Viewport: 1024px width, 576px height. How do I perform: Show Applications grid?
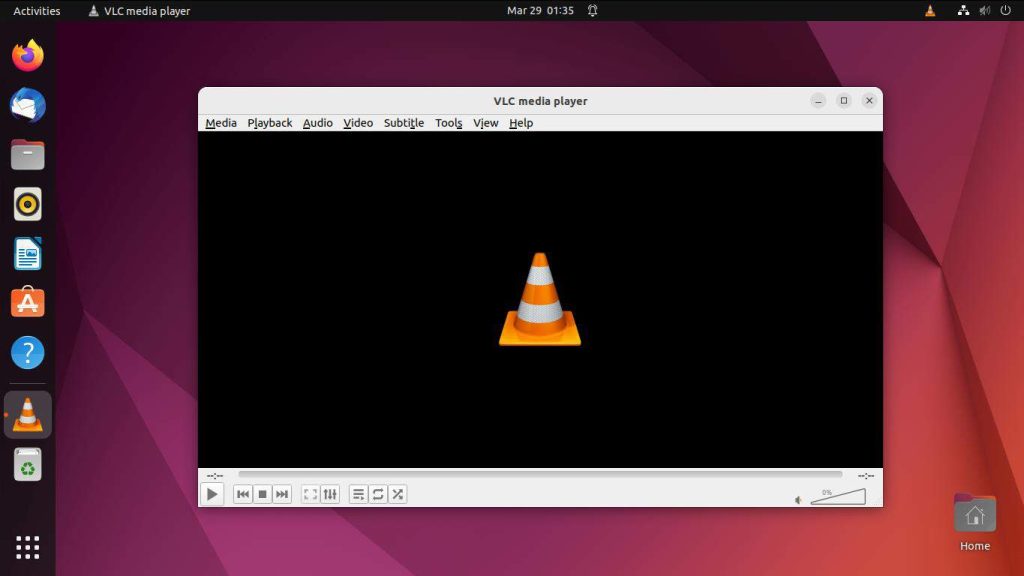point(27,547)
